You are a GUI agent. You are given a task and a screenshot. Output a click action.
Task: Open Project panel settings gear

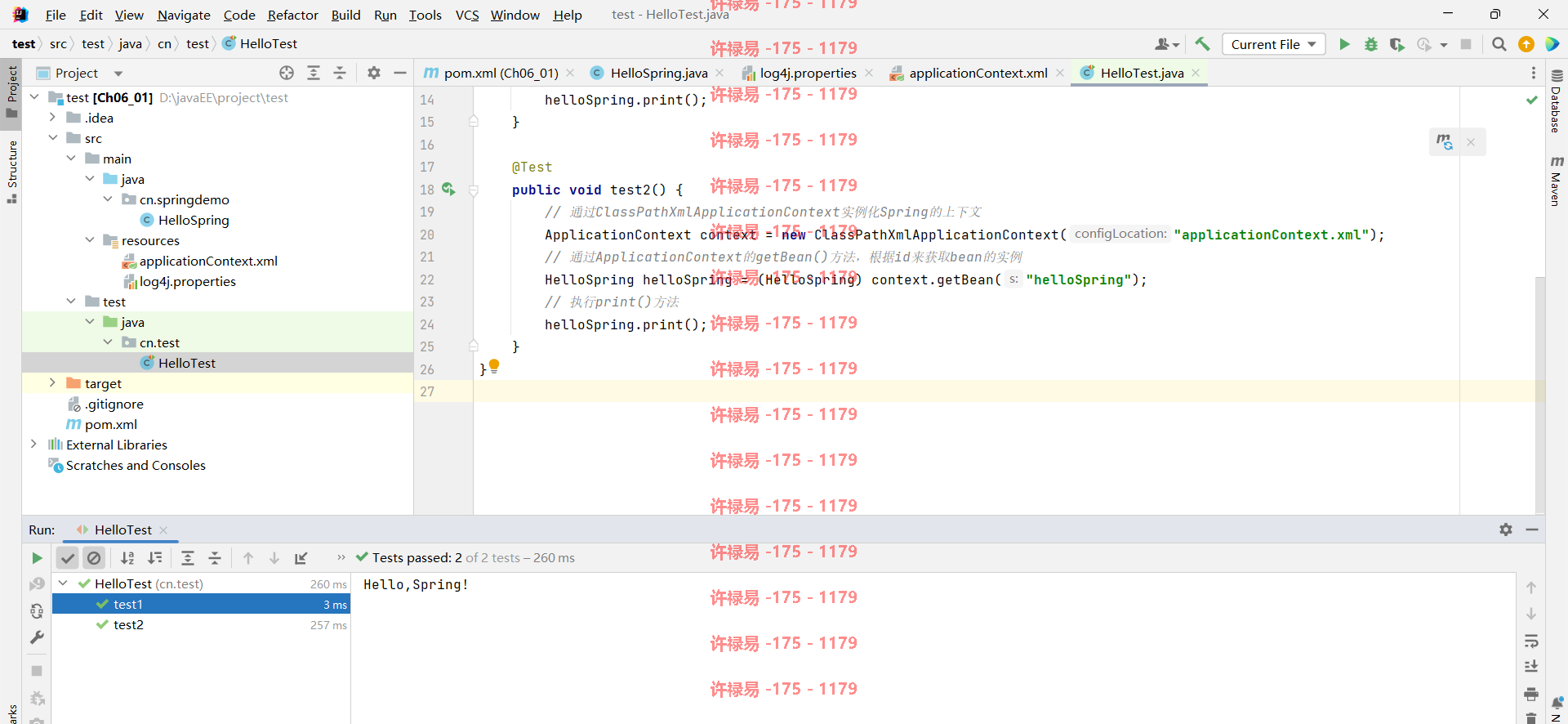pos(373,73)
